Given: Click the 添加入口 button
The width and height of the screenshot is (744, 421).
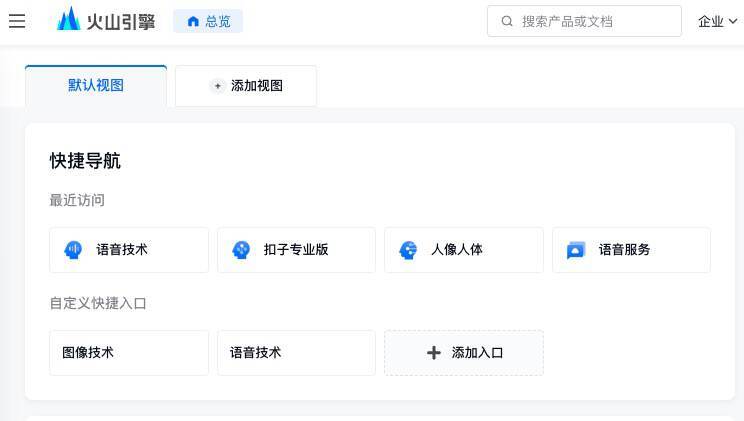Looking at the screenshot, I should tap(464, 353).
